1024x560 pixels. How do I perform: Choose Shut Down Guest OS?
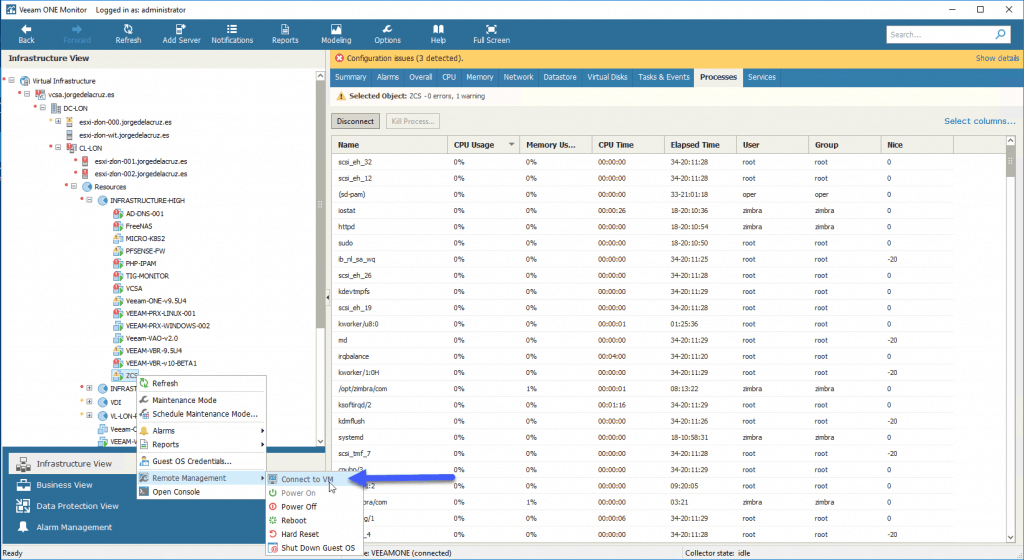[317, 548]
